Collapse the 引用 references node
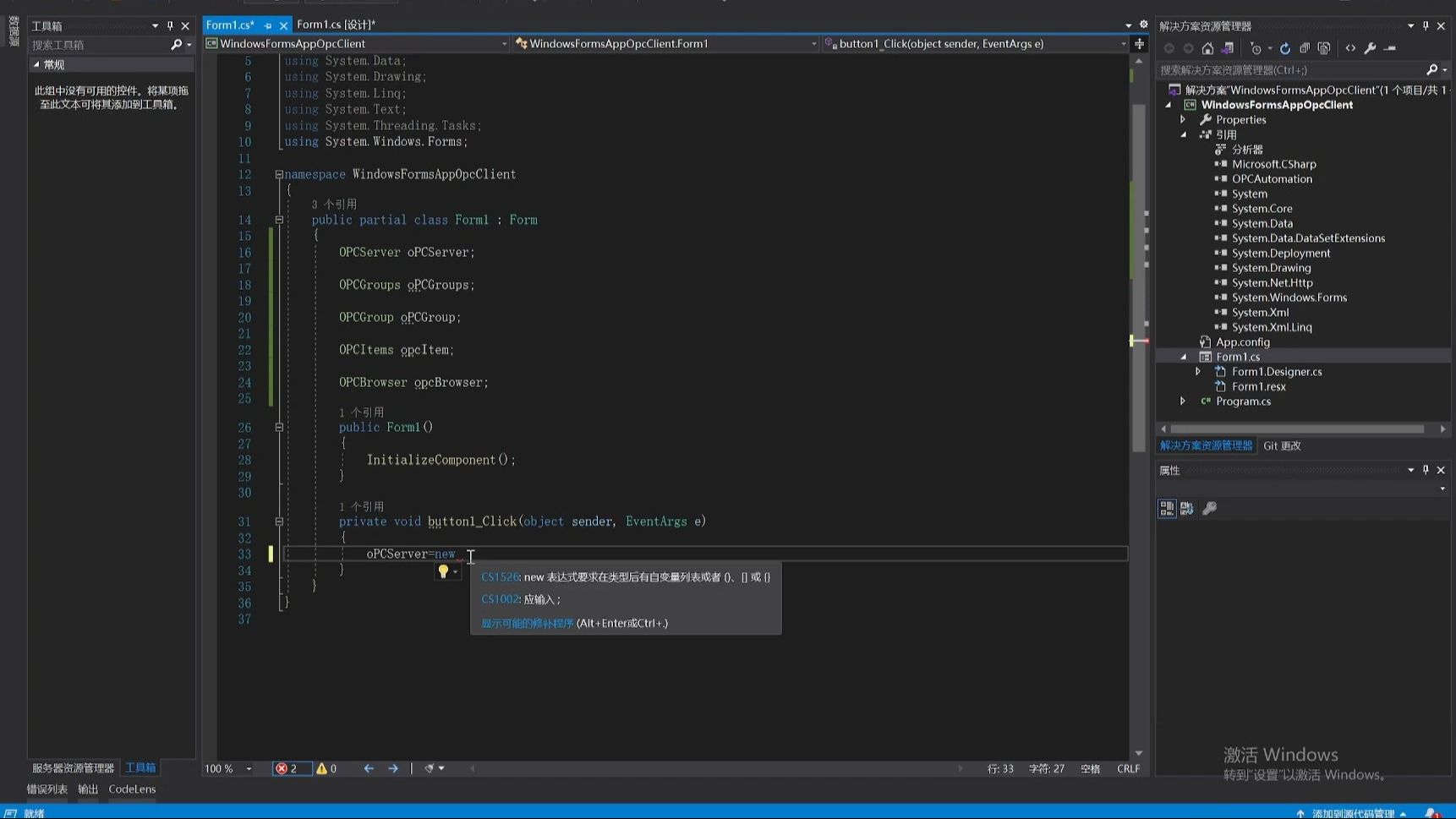 pos(1183,134)
